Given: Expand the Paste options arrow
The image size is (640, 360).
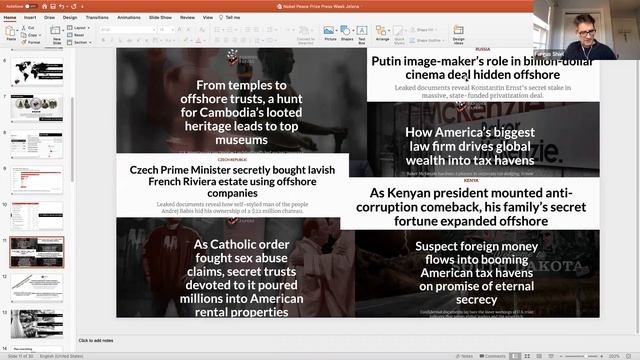Looking at the screenshot, I should 17,32.
